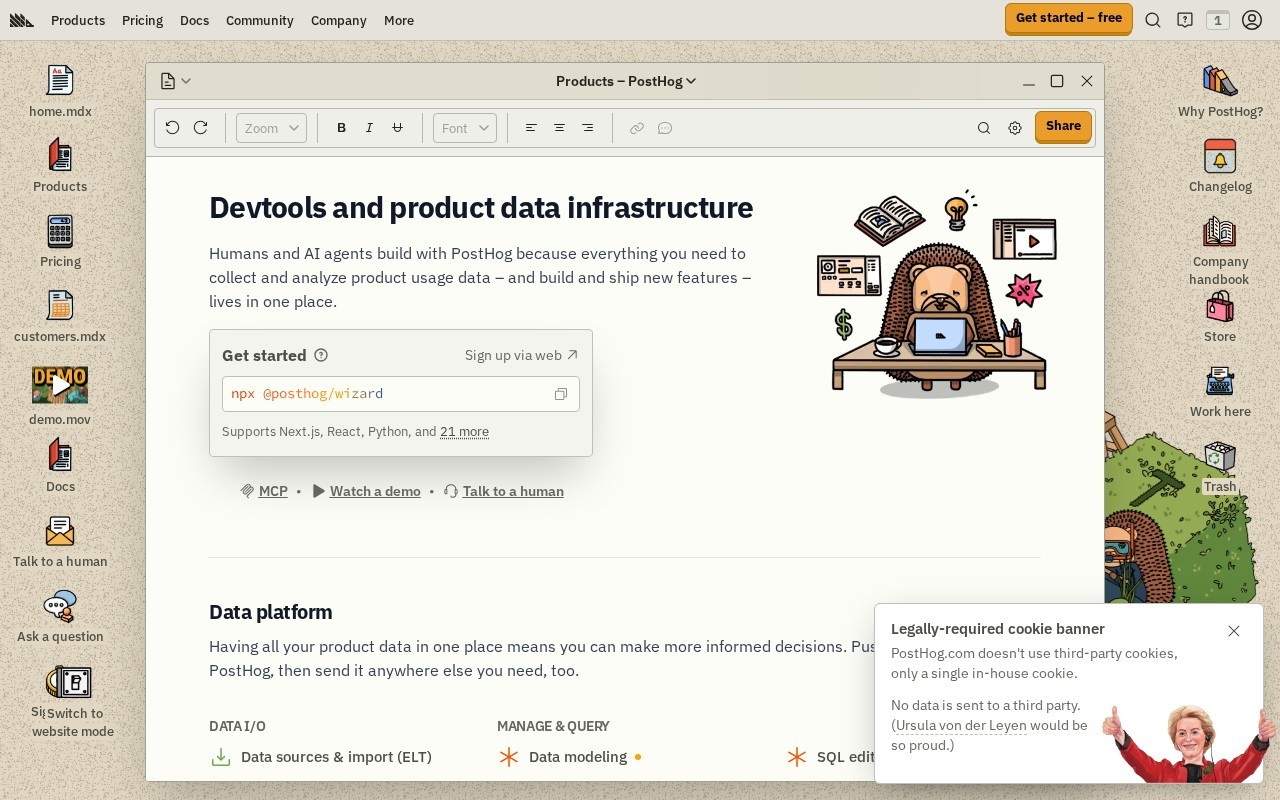Open the window settings gear

1015,128
